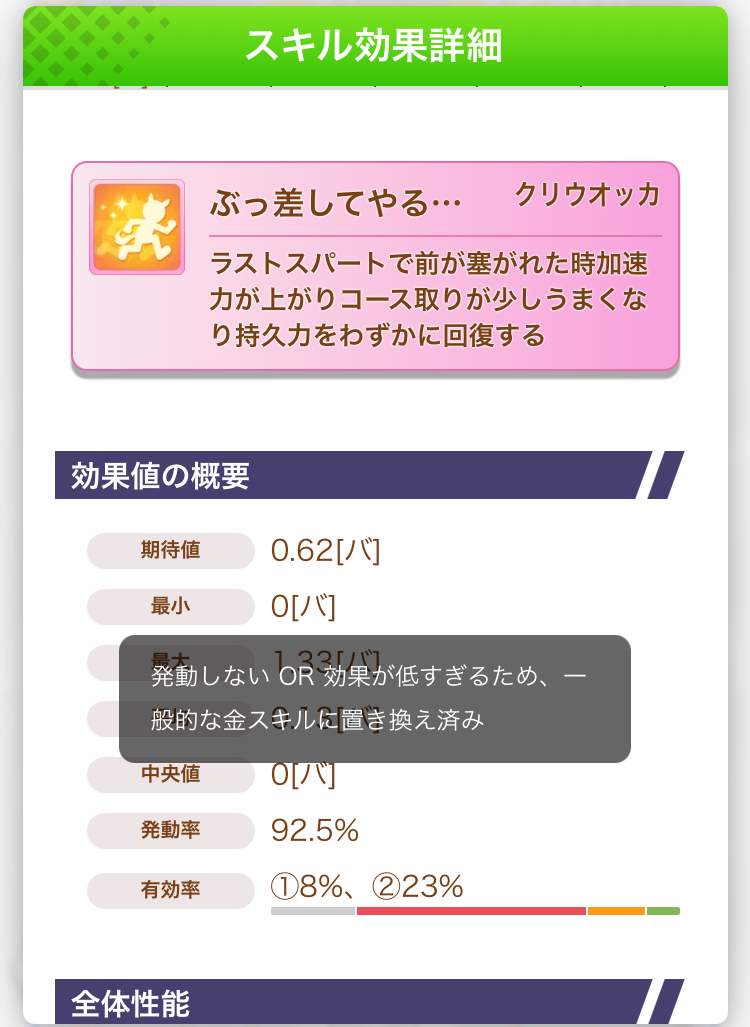The height and width of the screenshot is (1027, 750).
Task: Dismiss the gray toast message 発動しない OR
Action: [374, 698]
